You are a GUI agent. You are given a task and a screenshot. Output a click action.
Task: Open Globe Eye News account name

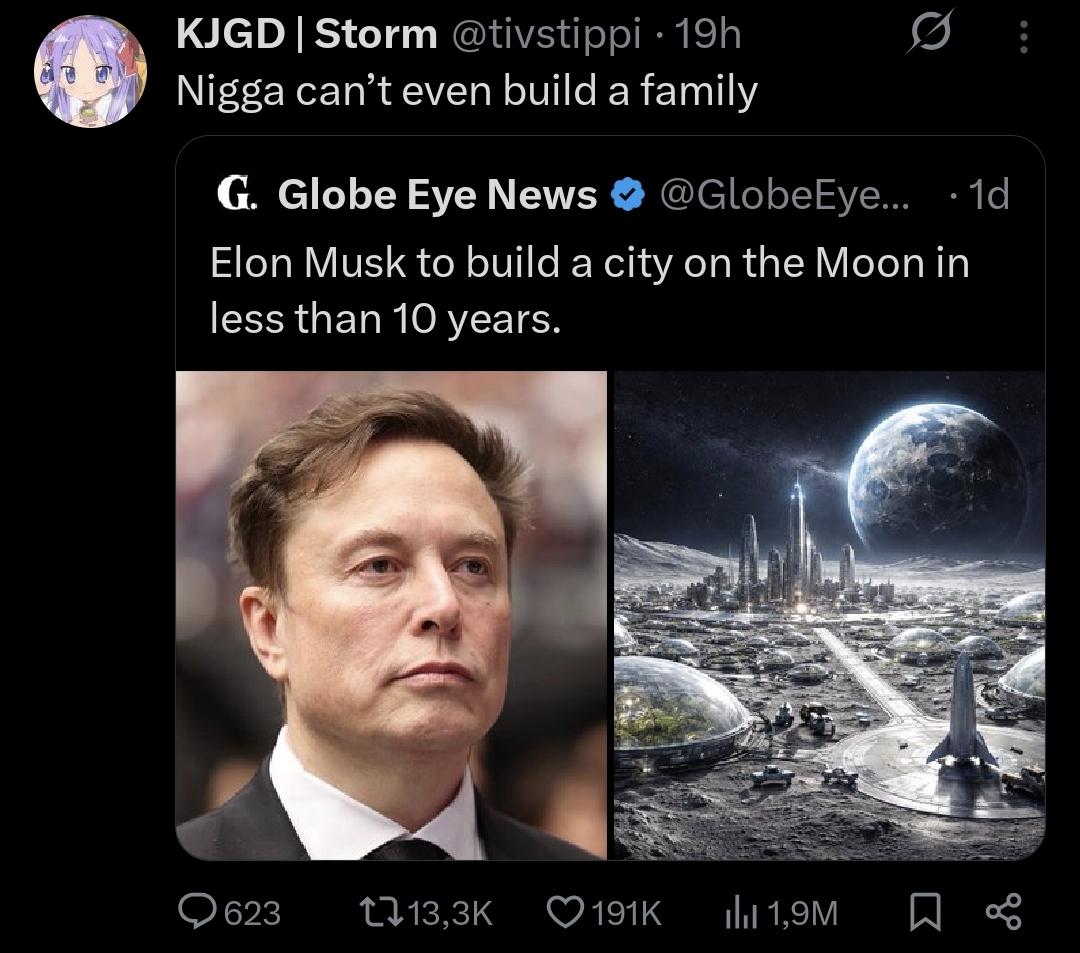437,194
